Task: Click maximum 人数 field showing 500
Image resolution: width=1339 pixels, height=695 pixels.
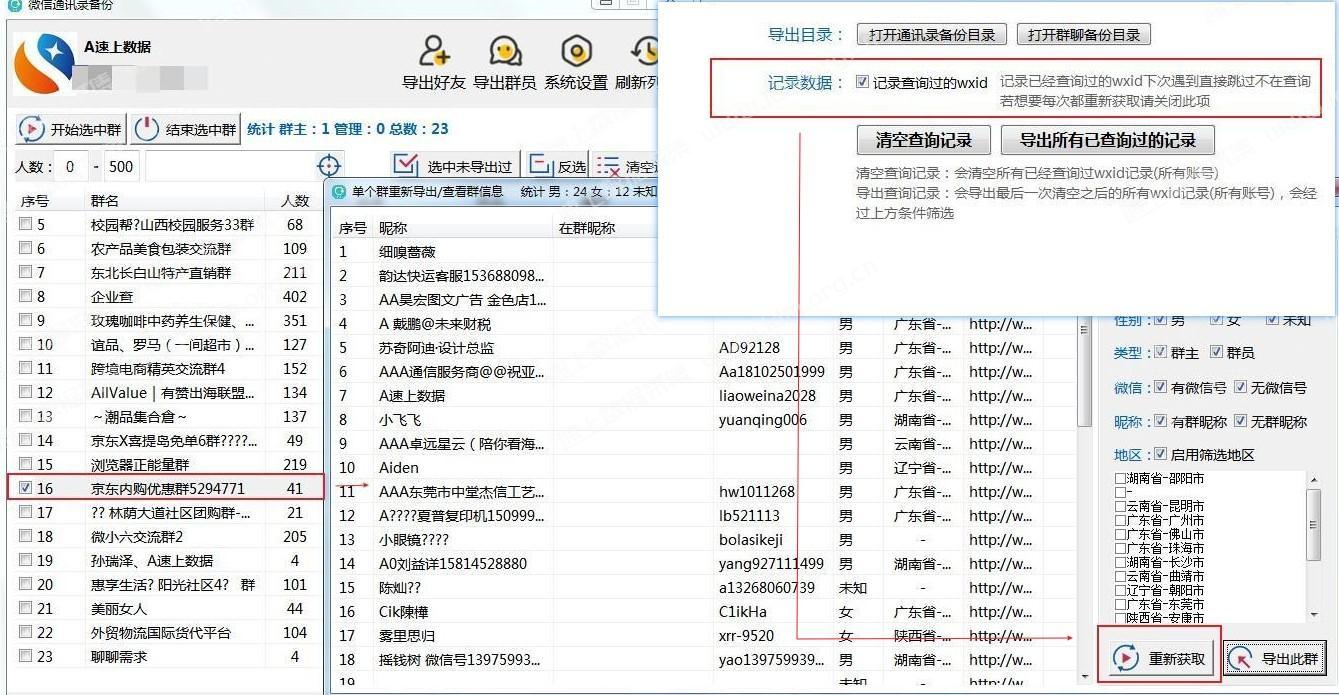Action: pyautogui.click(x=120, y=167)
